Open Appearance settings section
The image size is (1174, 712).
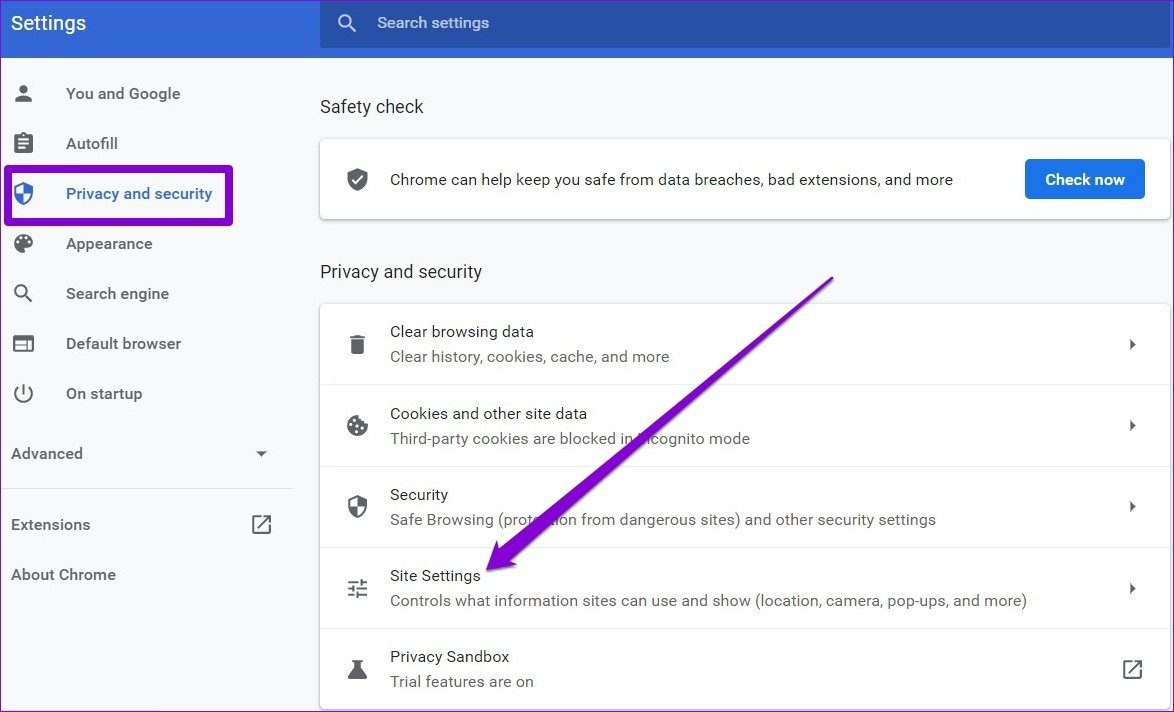[x=109, y=243]
